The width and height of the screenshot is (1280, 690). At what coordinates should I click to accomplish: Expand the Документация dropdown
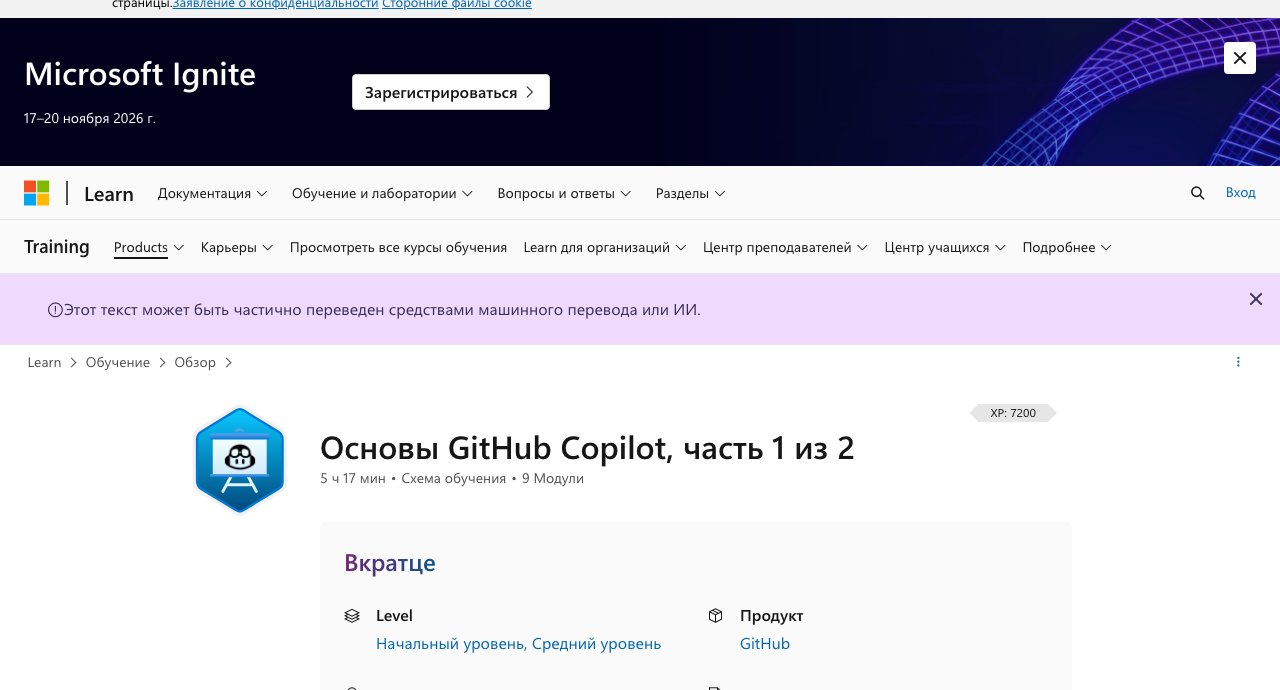213,193
